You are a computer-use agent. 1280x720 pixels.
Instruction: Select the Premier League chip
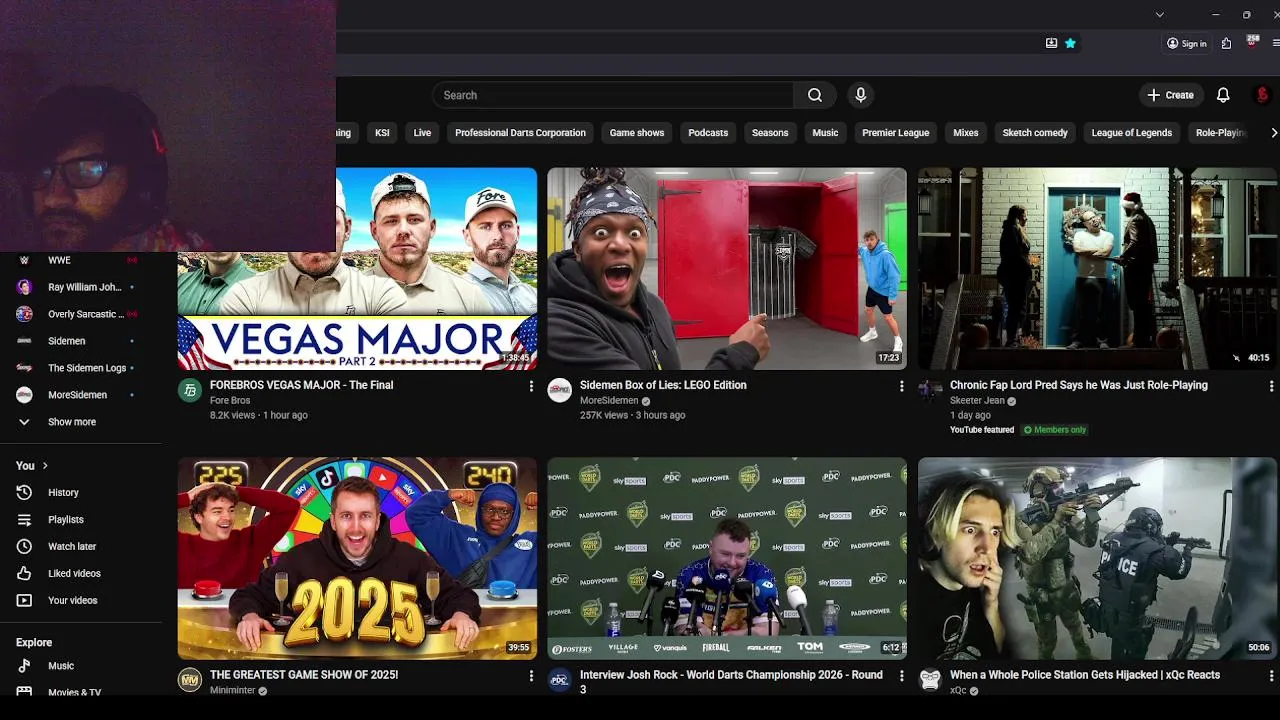(896, 132)
